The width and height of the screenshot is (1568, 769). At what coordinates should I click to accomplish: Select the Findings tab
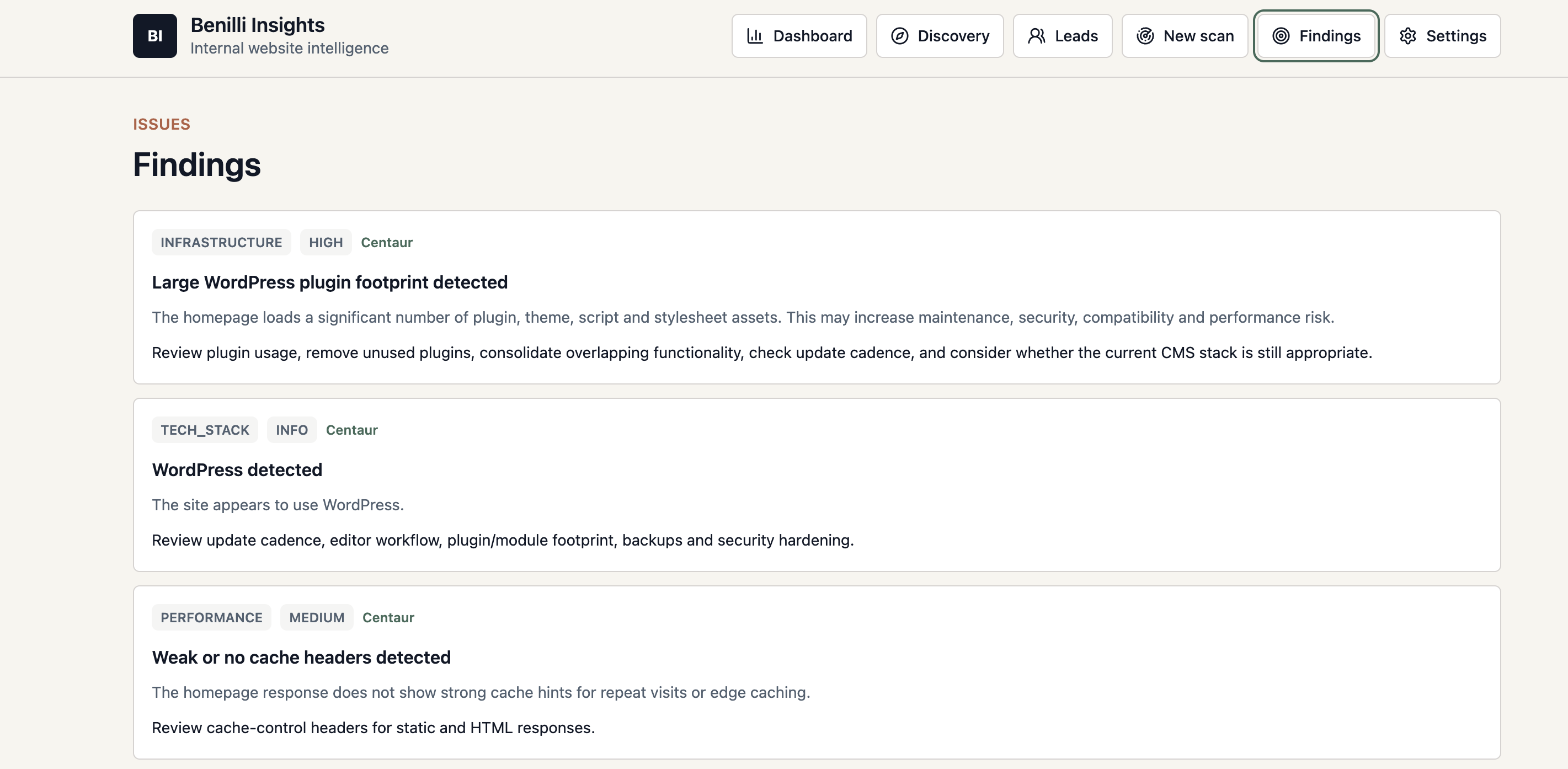[1316, 36]
